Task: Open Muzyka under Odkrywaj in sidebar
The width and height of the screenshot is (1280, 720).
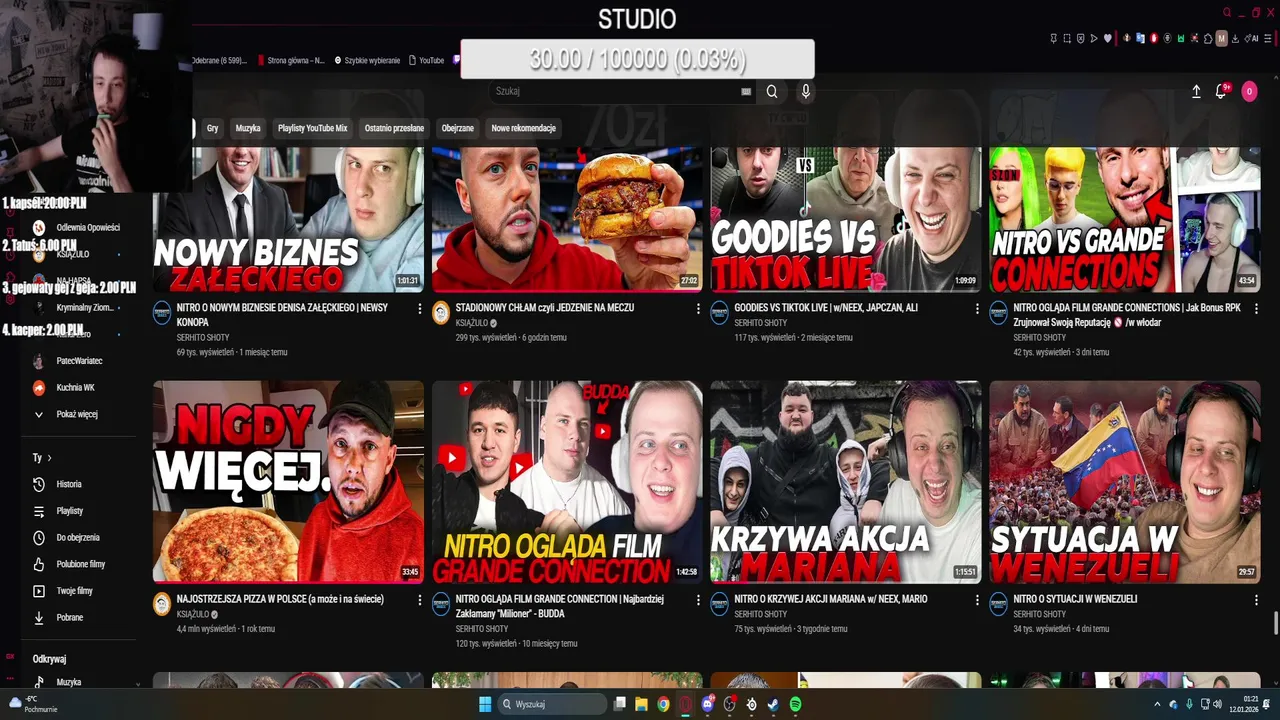Action: tap(69, 682)
